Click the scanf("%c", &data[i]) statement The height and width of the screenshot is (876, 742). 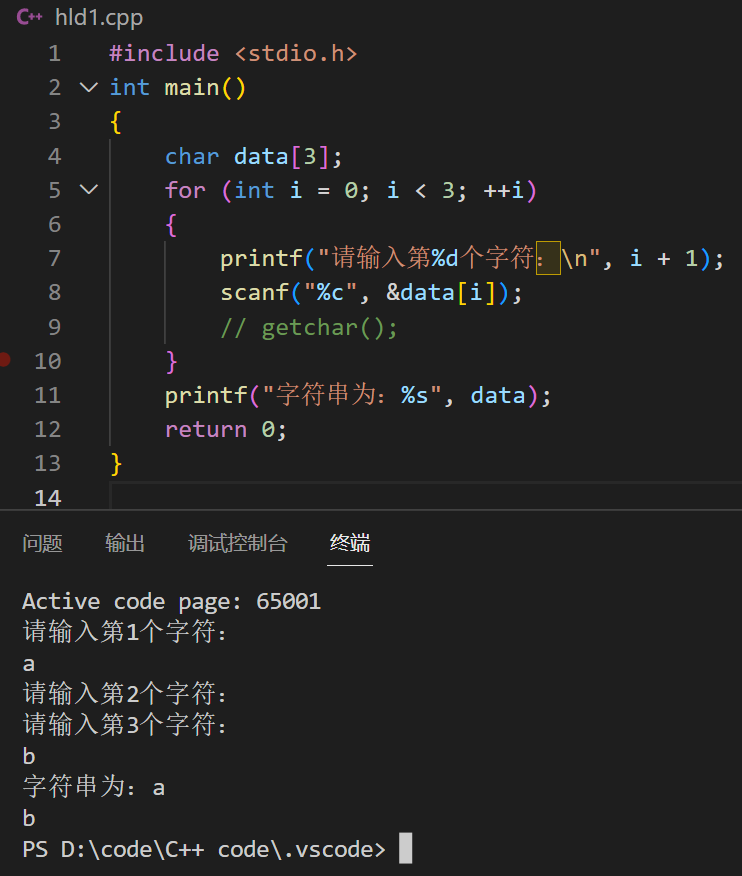371,293
